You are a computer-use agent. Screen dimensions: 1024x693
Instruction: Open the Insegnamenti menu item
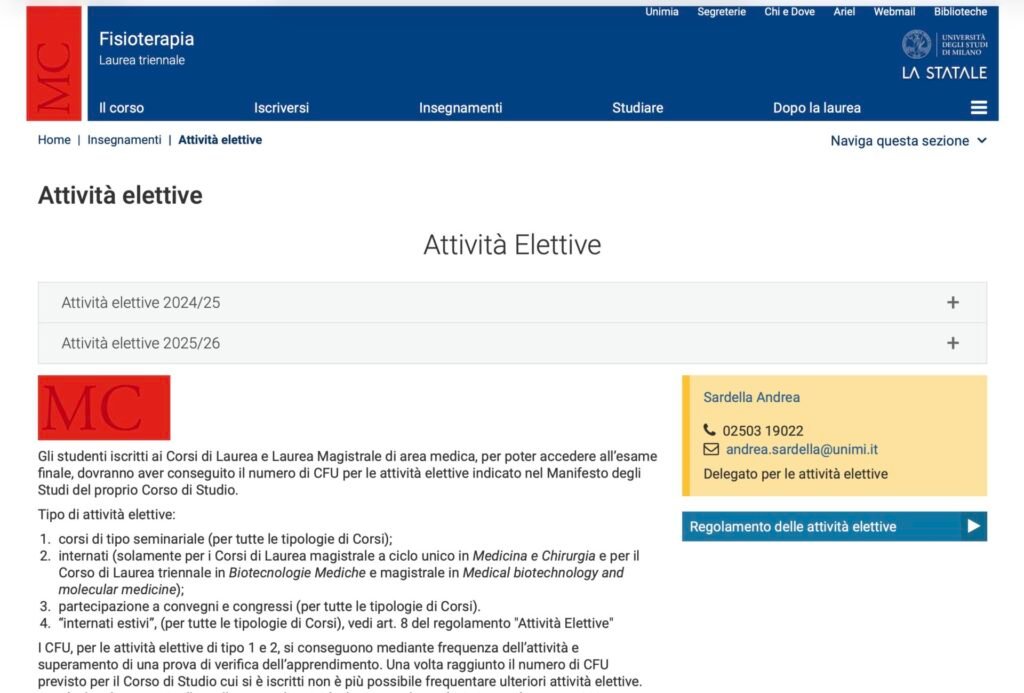[x=460, y=108]
